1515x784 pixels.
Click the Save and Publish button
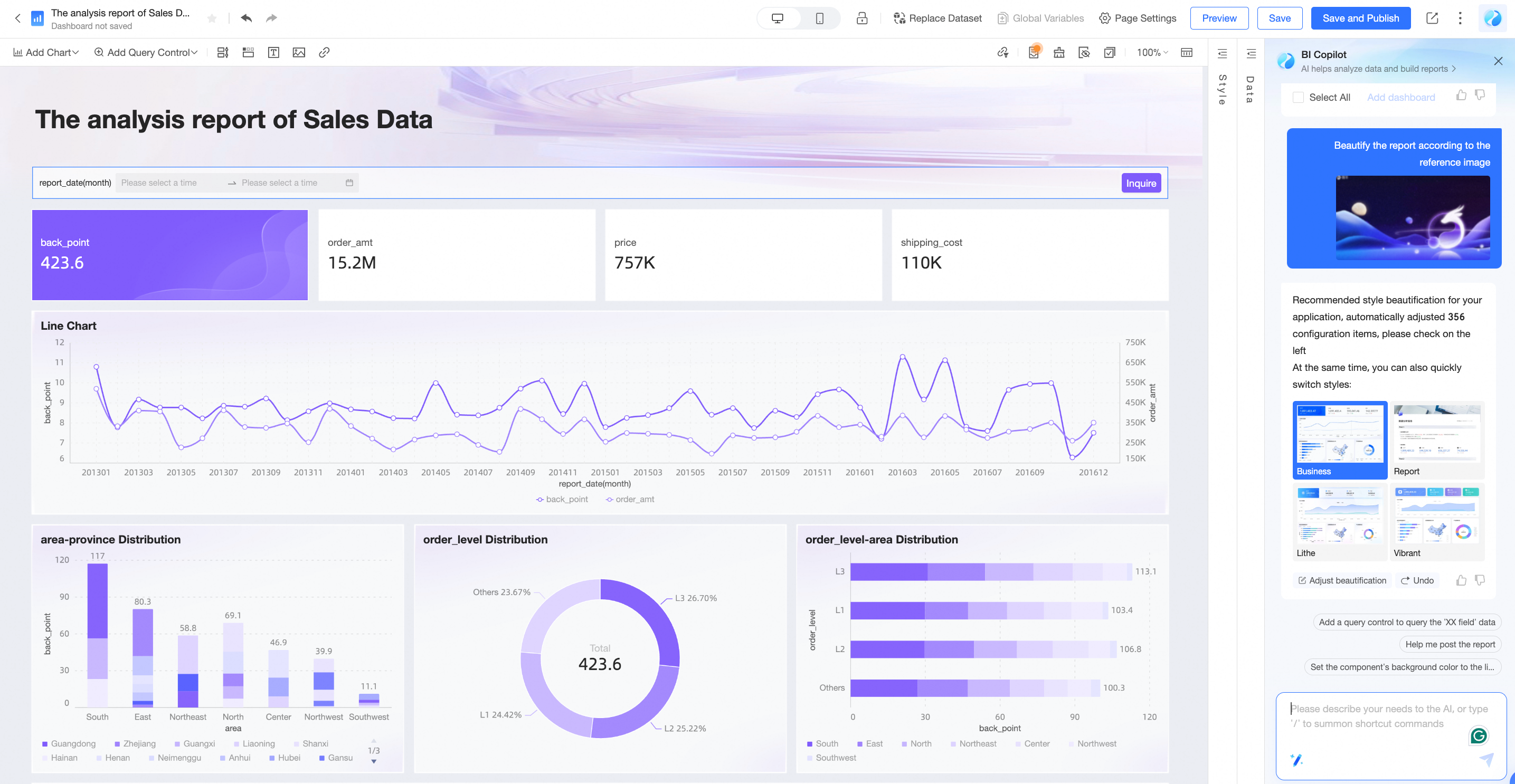point(1360,18)
